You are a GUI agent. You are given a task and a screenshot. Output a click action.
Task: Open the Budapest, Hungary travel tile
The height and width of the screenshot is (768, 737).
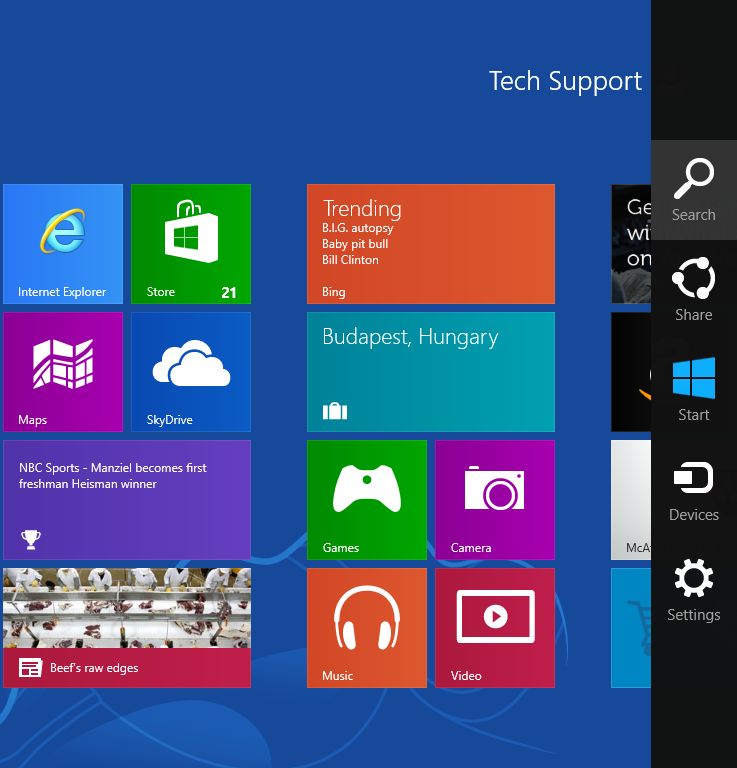tap(431, 372)
